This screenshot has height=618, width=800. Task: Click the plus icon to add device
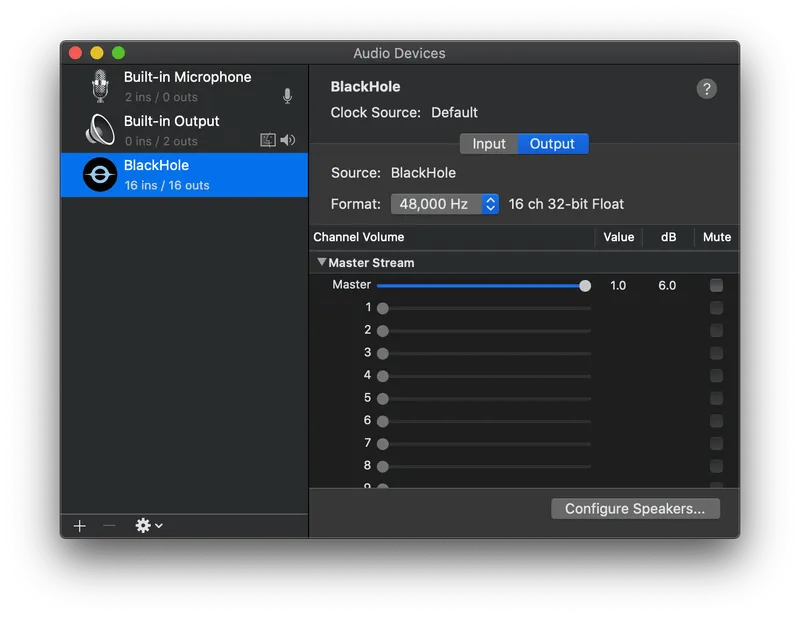pos(80,526)
